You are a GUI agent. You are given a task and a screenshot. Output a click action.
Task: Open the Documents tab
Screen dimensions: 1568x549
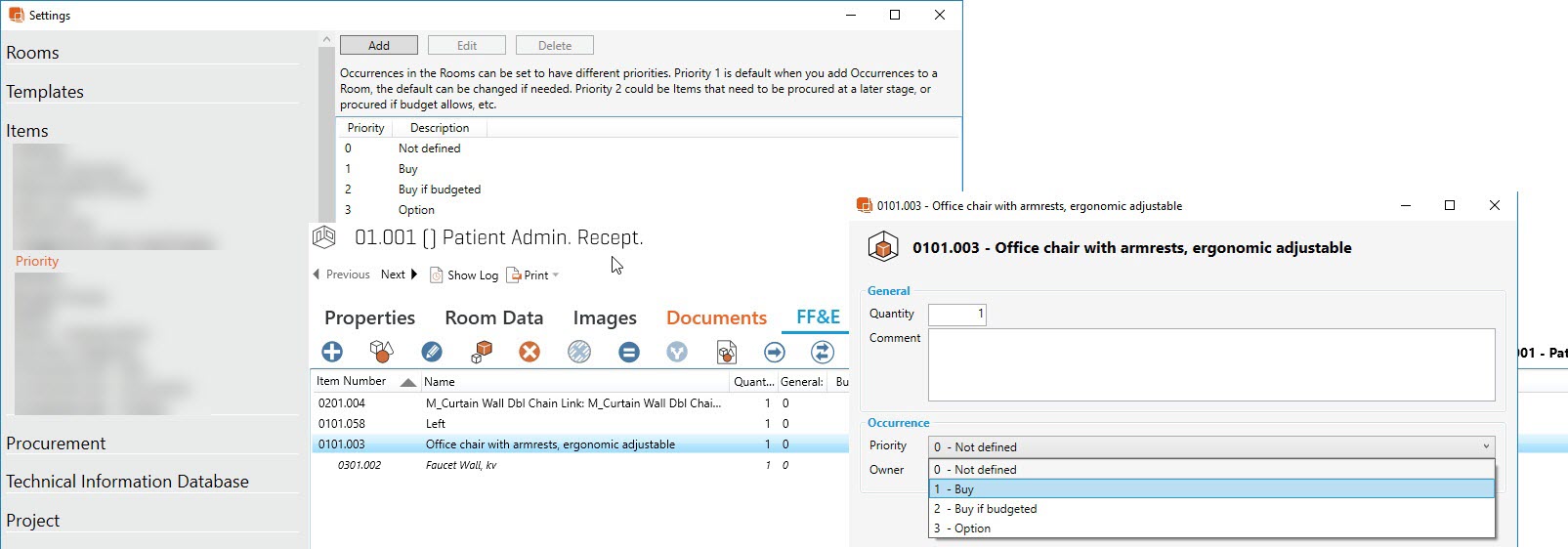[716, 317]
